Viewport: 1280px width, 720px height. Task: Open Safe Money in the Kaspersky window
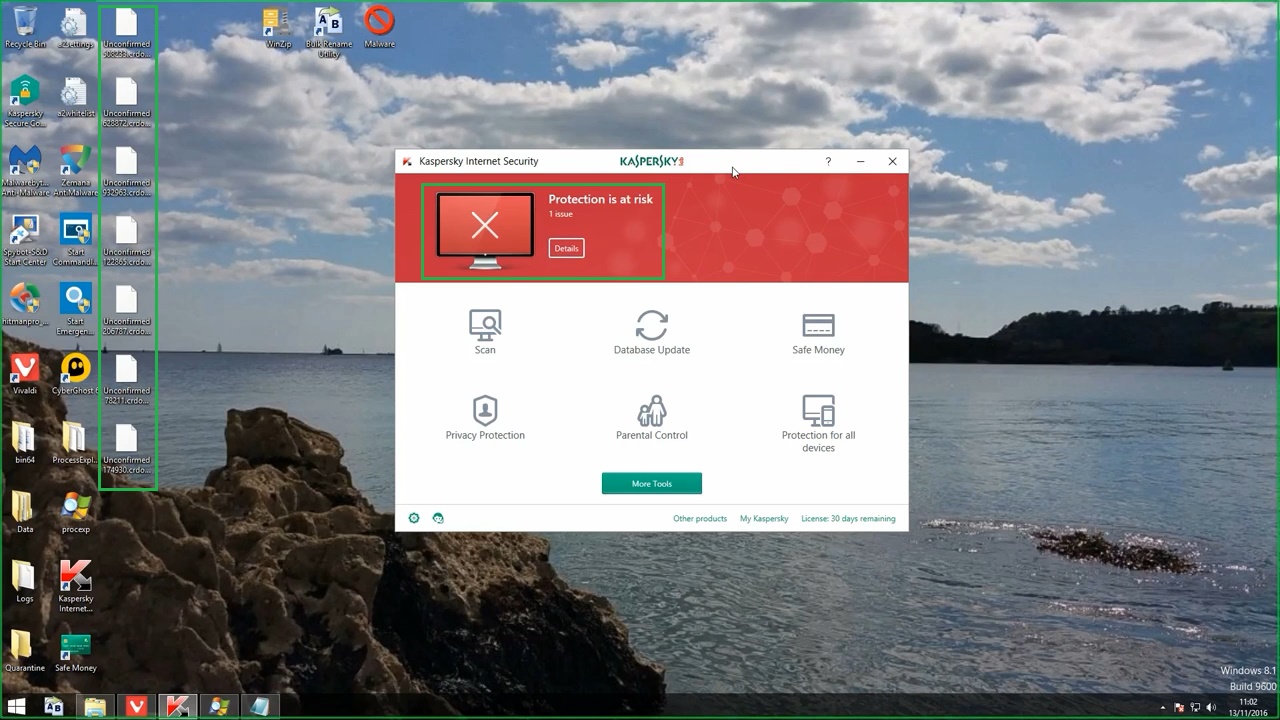pos(818,332)
